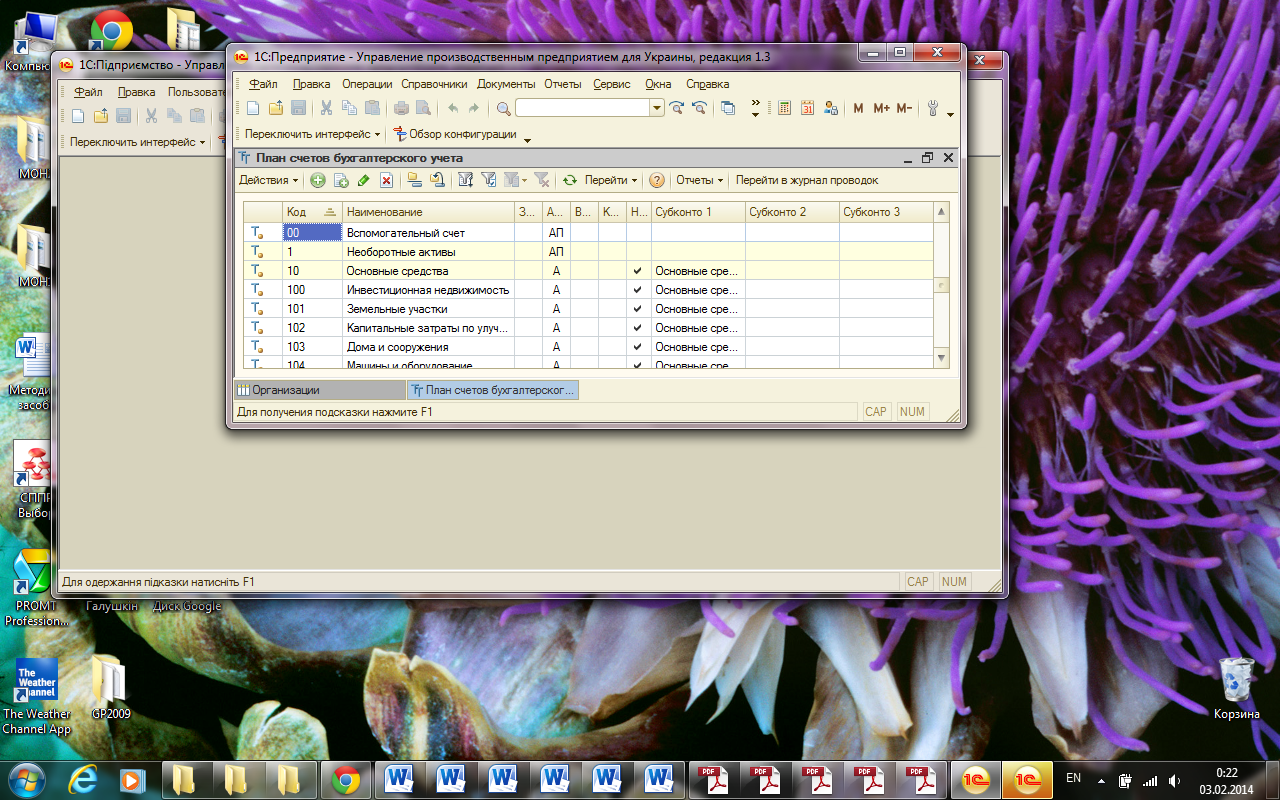Open the Операции menu

[x=367, y=84]
